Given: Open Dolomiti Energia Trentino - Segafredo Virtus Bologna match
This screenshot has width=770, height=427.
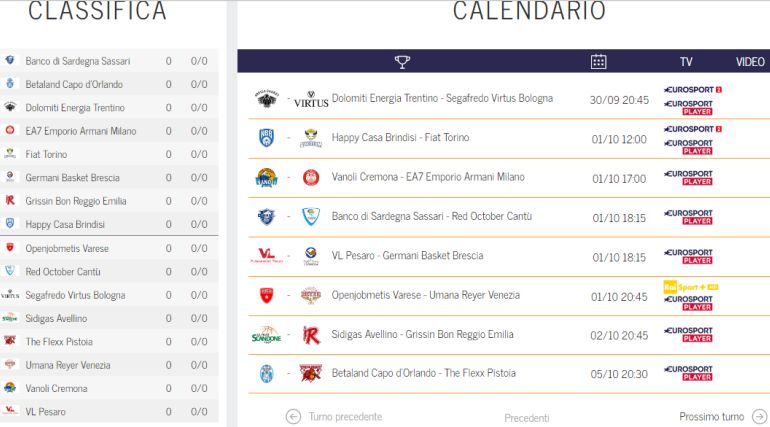Looking at the screenshot, I should [442, 98].
